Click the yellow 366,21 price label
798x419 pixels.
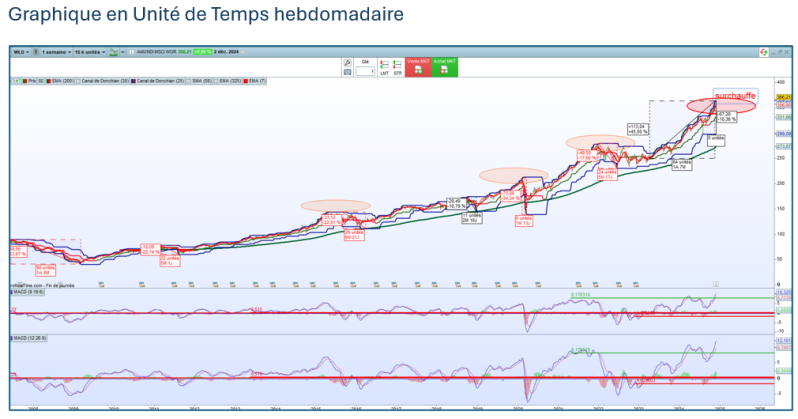pos(783,97)
